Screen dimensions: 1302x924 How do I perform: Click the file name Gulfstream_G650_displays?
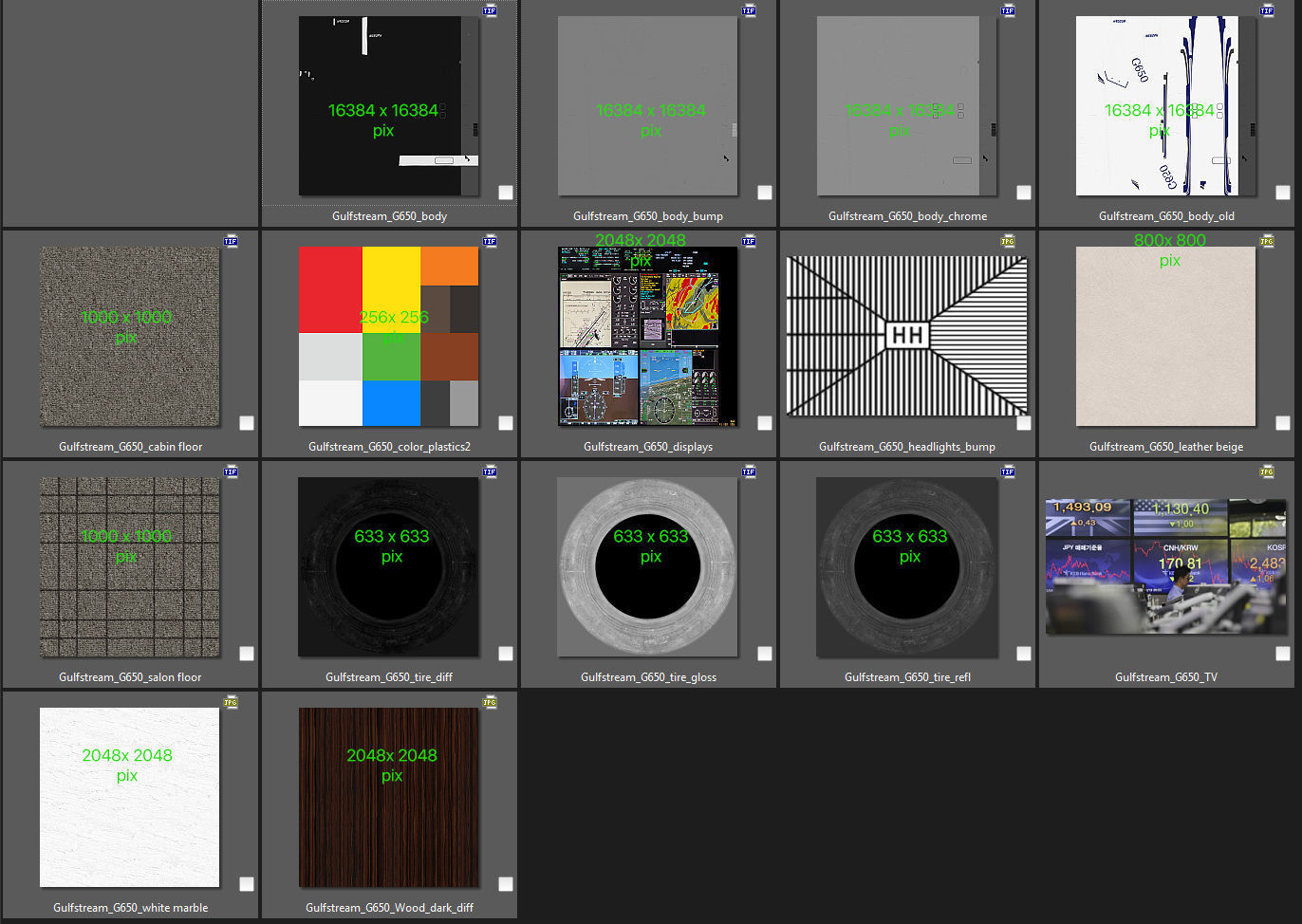648,447
